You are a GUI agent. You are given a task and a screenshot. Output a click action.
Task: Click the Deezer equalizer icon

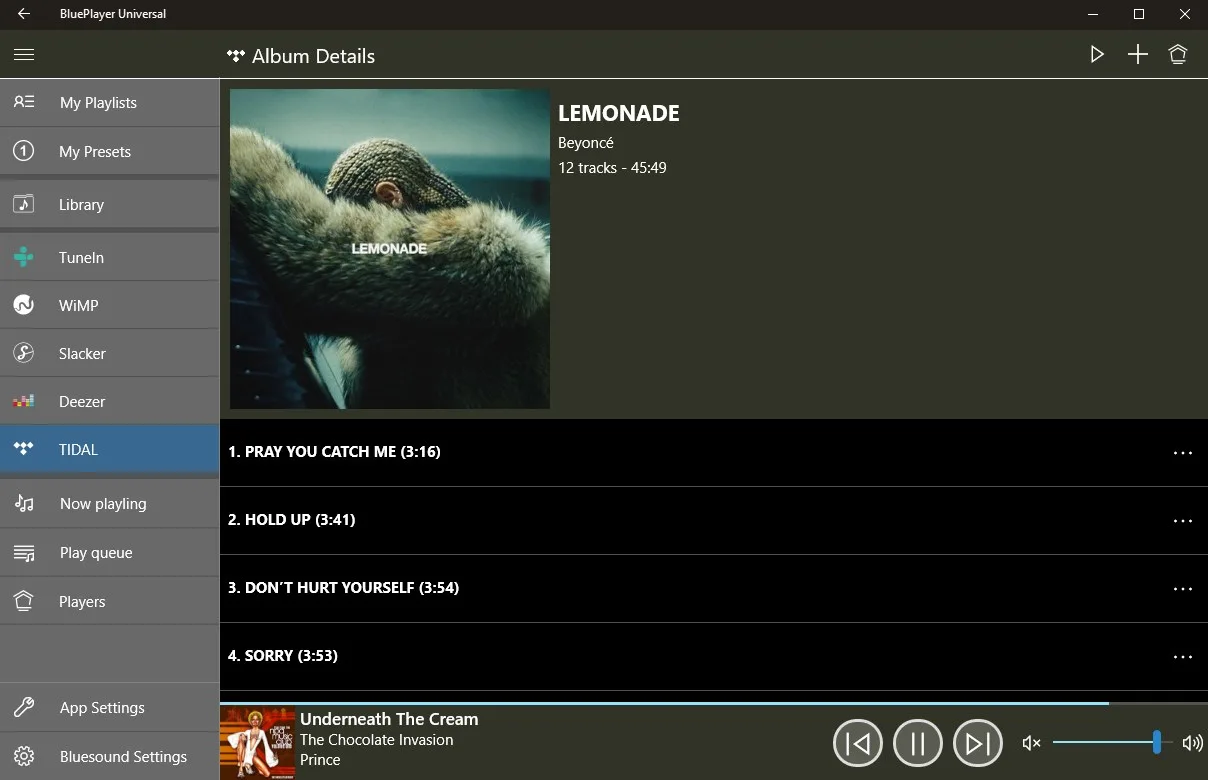click(24, 401)
